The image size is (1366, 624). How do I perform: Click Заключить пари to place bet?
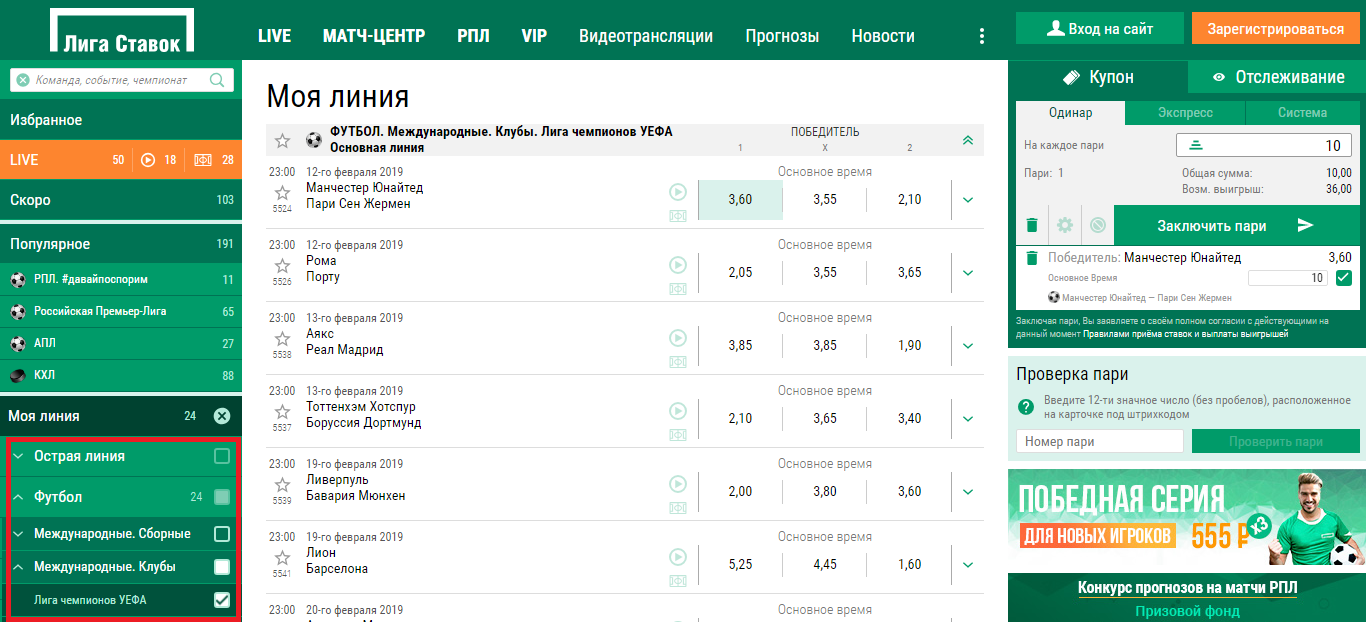pyautogui.click(x=1236, y=226)
